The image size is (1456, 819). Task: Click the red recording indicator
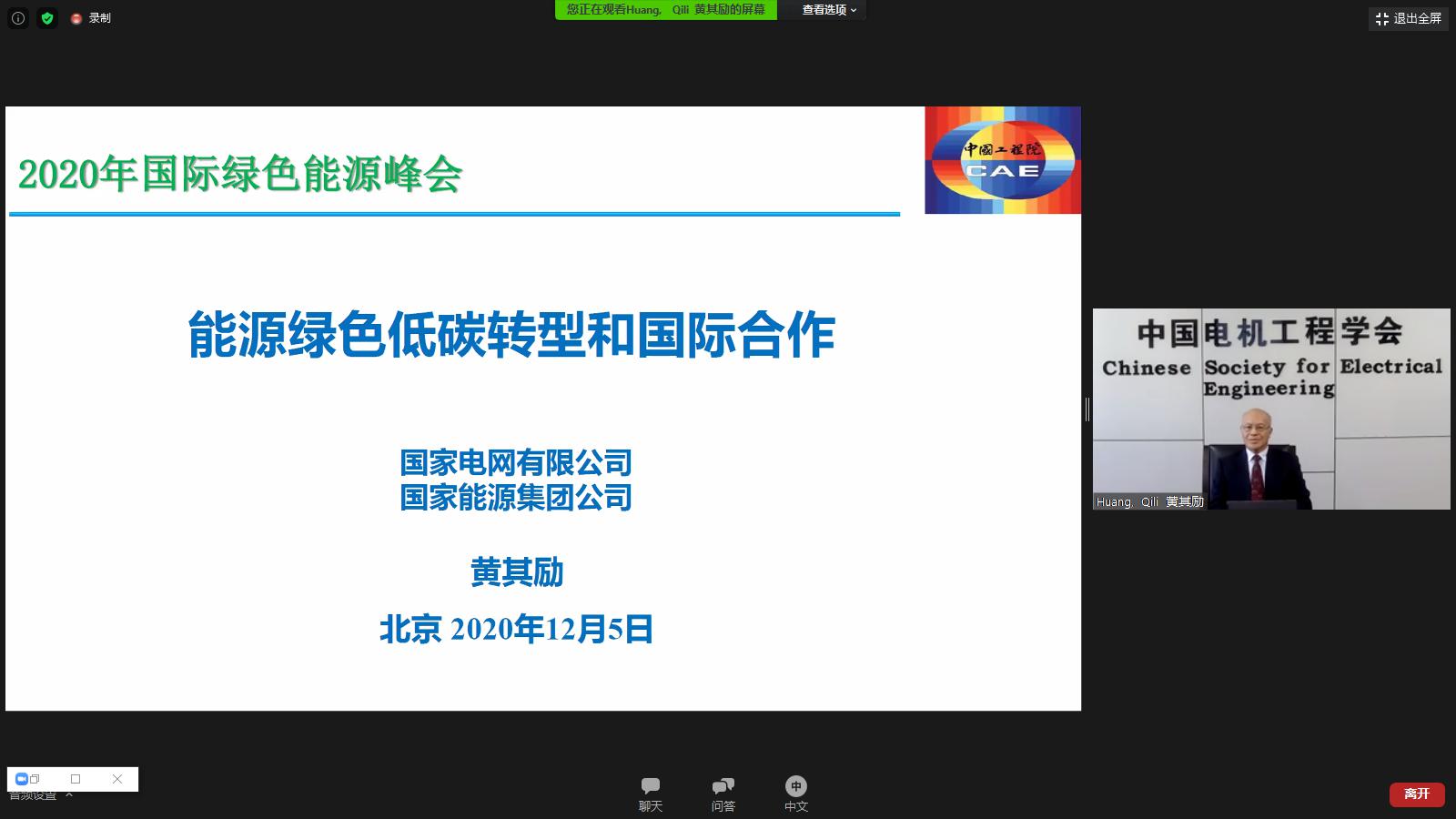coord(77,18)
